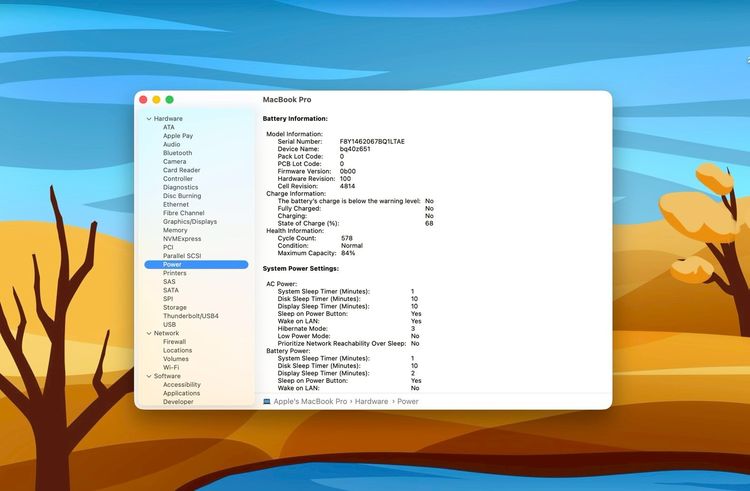Collapse the Network section chevron
750x491 pixels.
[x=148, y=333]
